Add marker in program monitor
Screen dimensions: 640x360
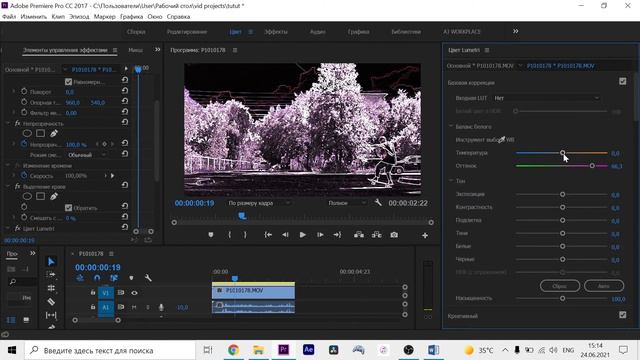[x=211, y=235]
